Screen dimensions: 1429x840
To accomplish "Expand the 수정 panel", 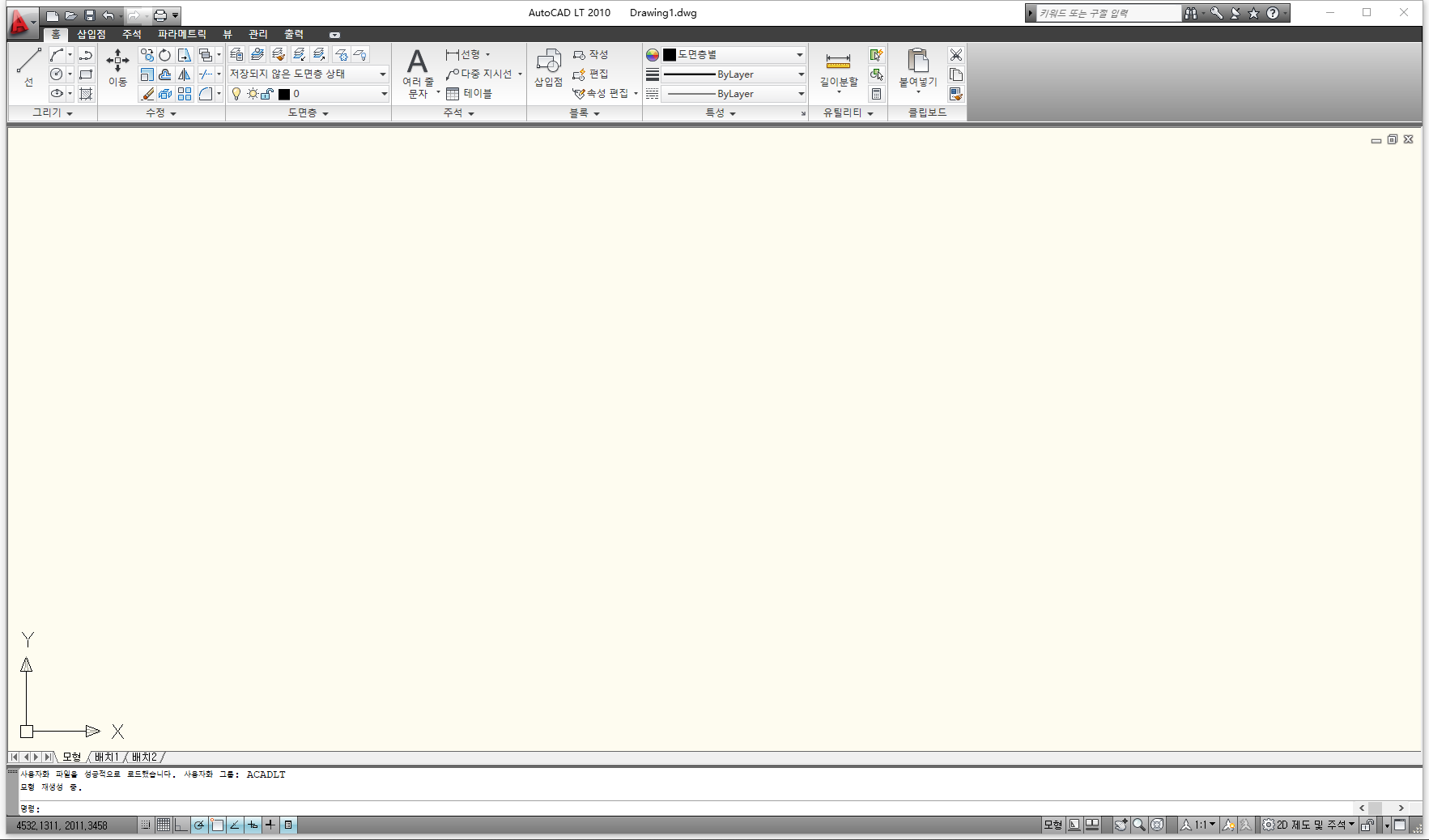I will (x=161, y=112).
